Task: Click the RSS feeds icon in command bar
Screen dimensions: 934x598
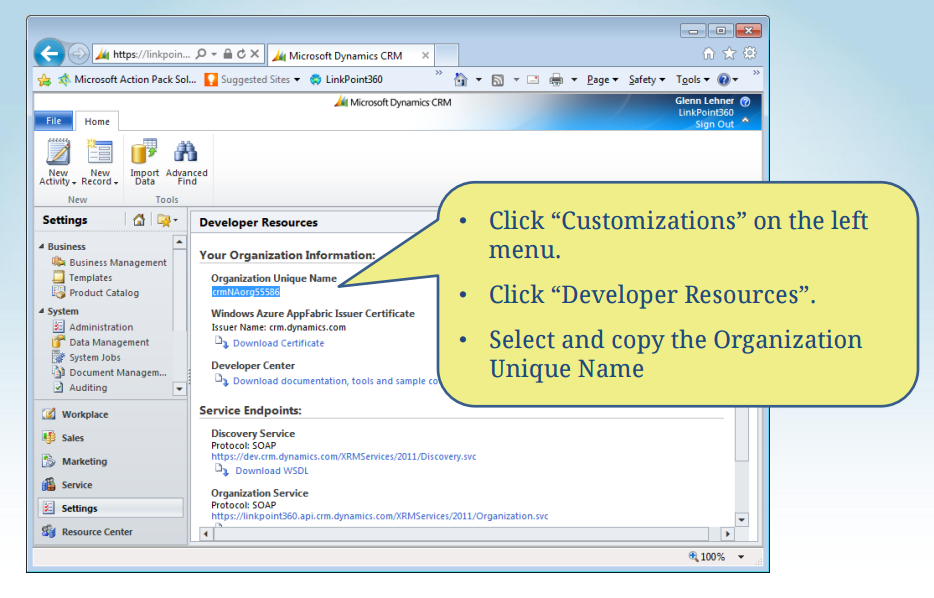Action: pyautogui.click(x=497, y=80)
